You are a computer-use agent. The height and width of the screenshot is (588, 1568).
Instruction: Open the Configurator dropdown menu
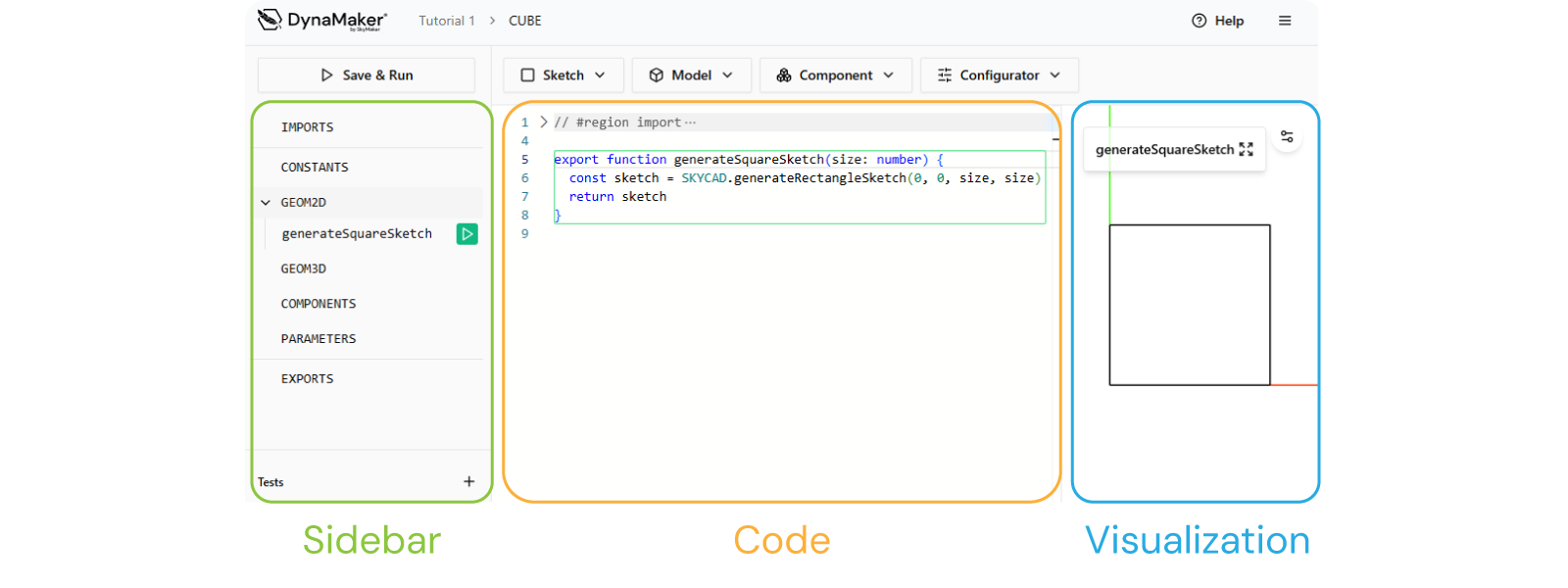coord(999,75)
